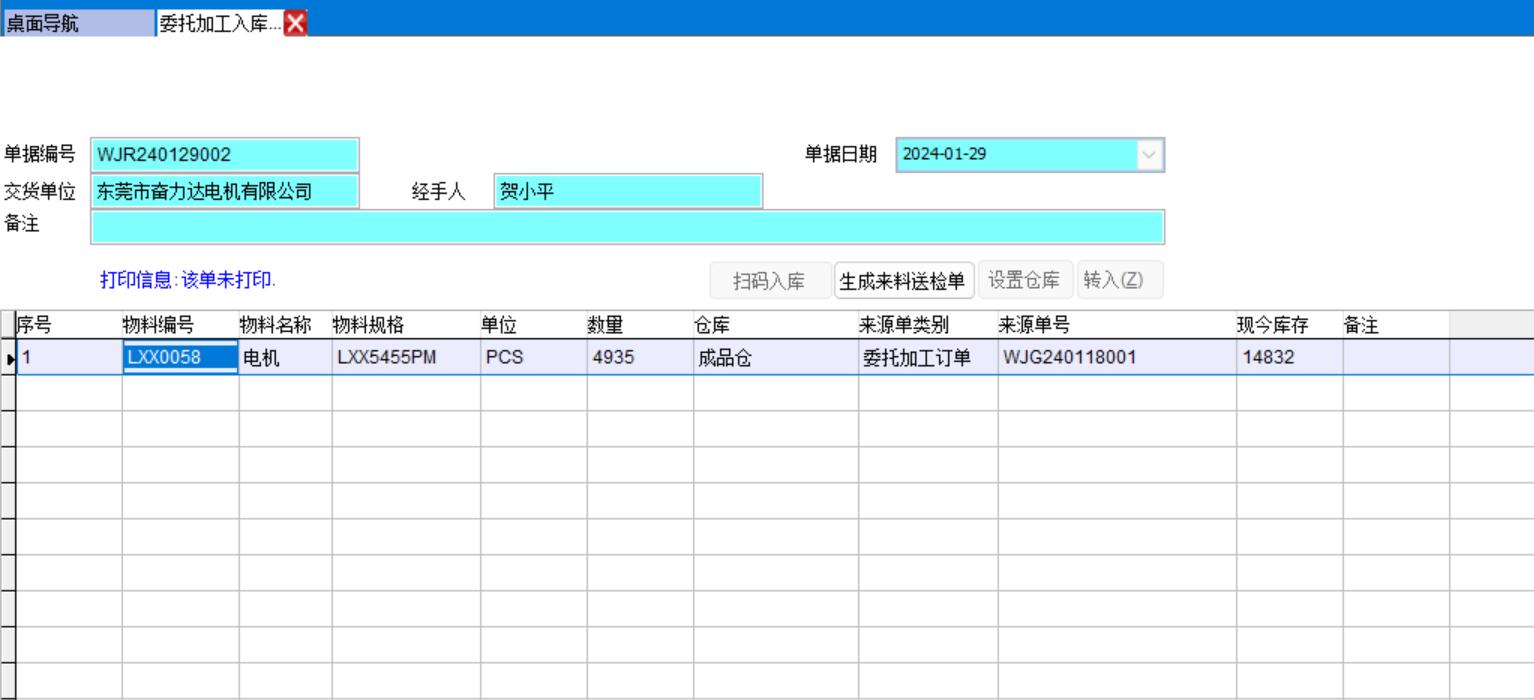Click the 来源单号 cell WJG240118001
This screenshot has width=1534, height=700.
(x=1116, y=357)
